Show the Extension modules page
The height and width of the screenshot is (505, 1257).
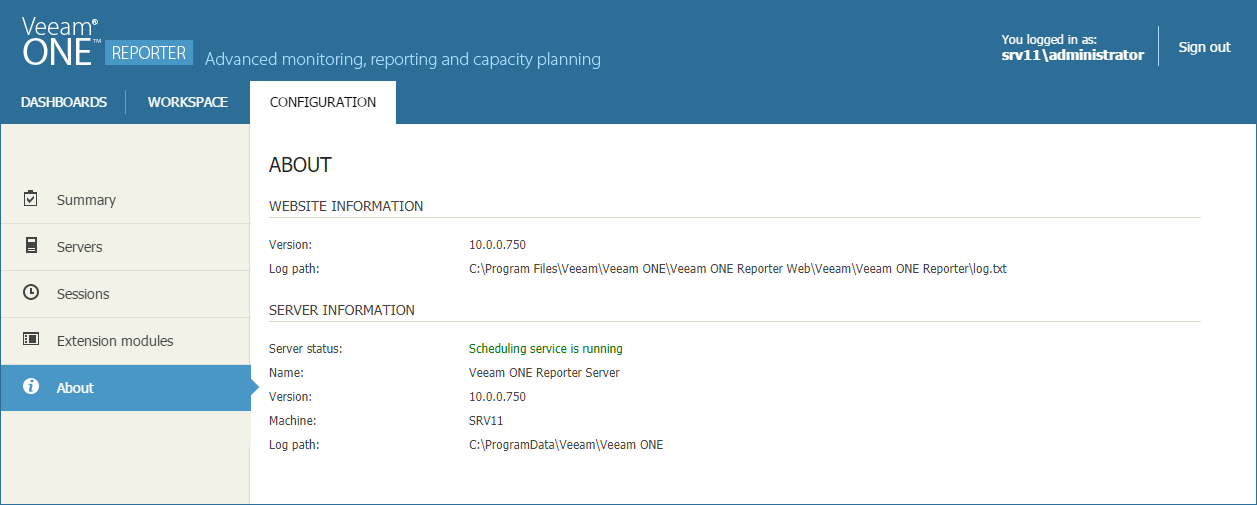point(115,341)
